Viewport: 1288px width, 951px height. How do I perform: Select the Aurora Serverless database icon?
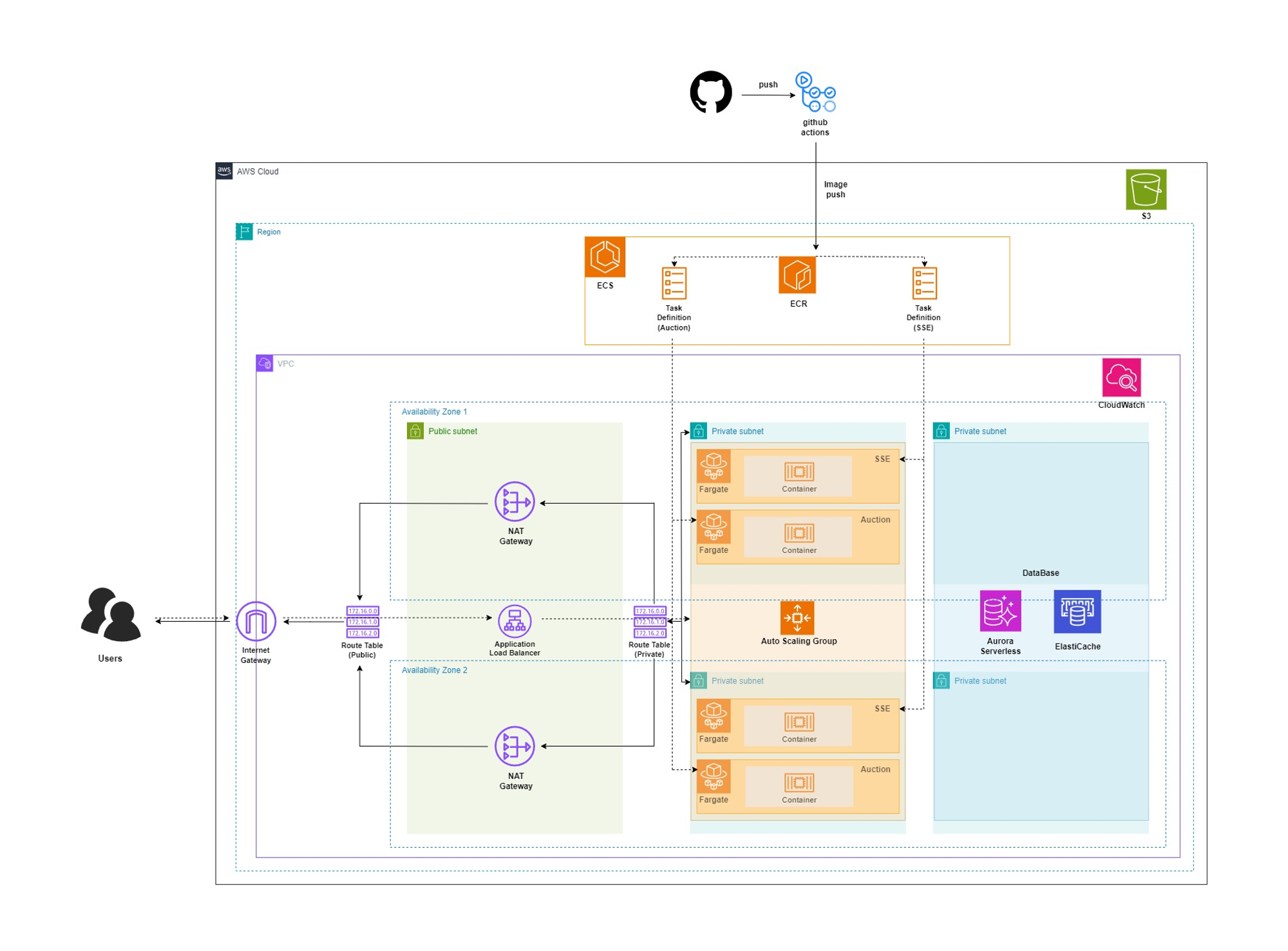tap(1000, 611)
